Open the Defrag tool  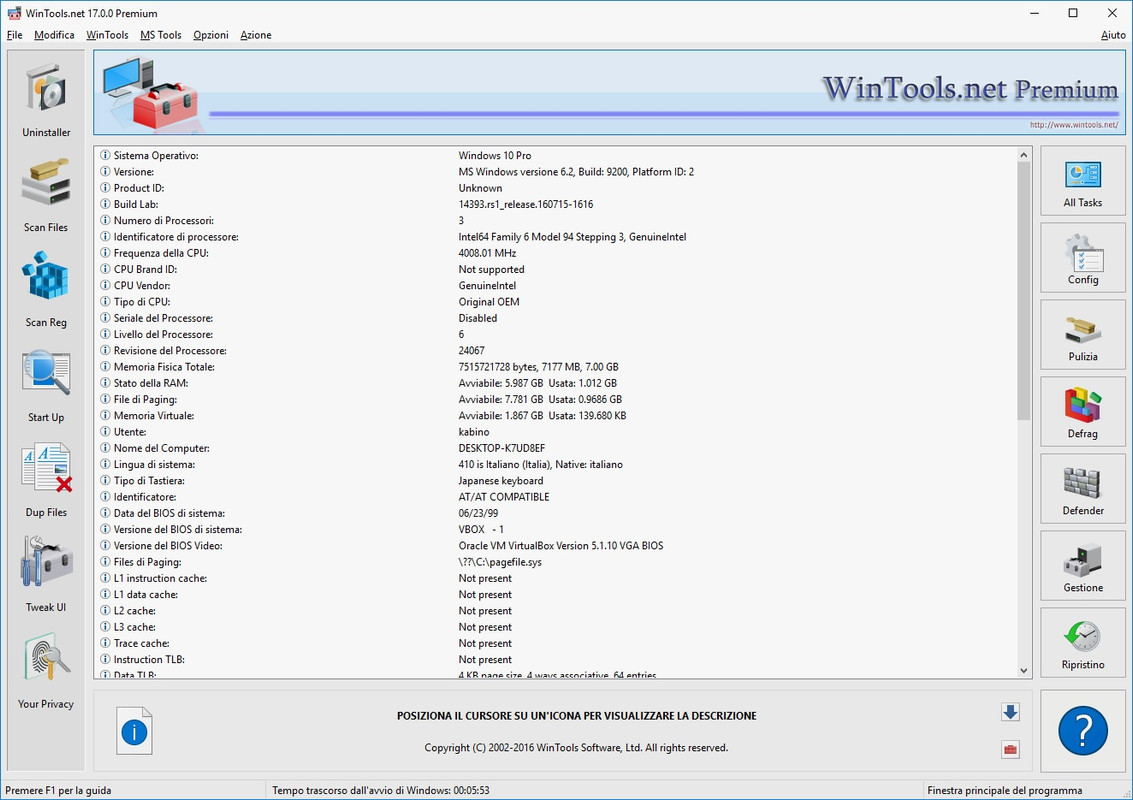(1082, 412)
